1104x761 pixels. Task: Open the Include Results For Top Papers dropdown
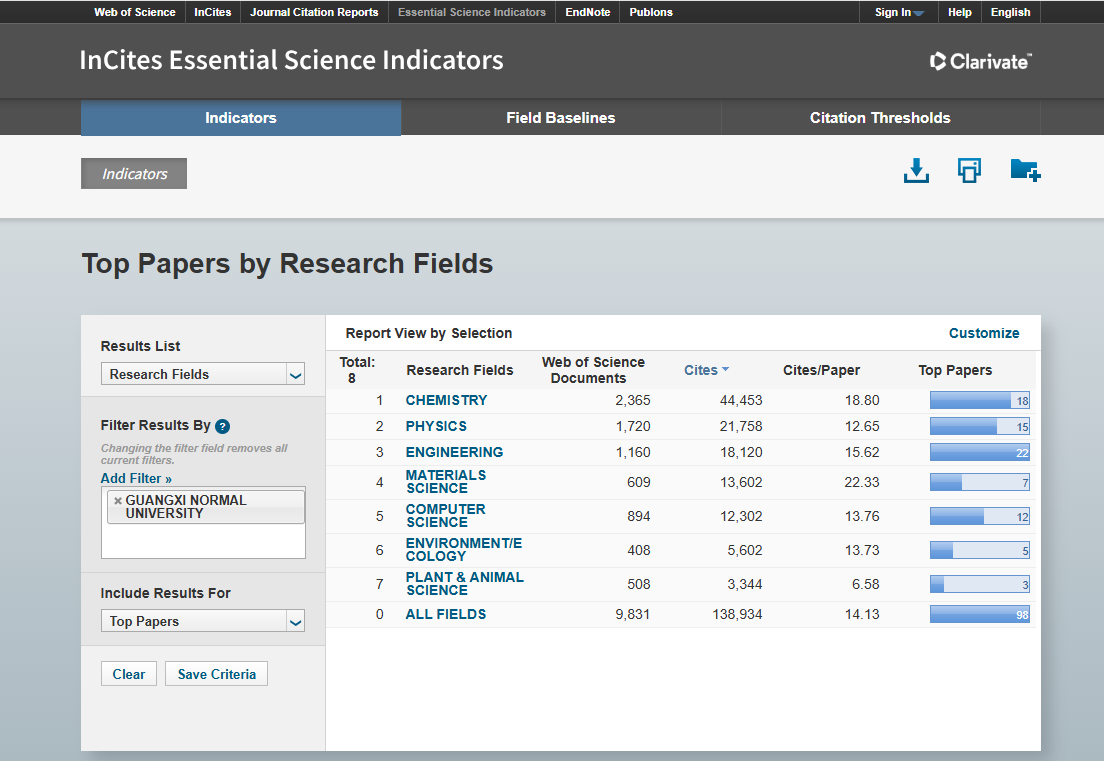click(203, 621)
